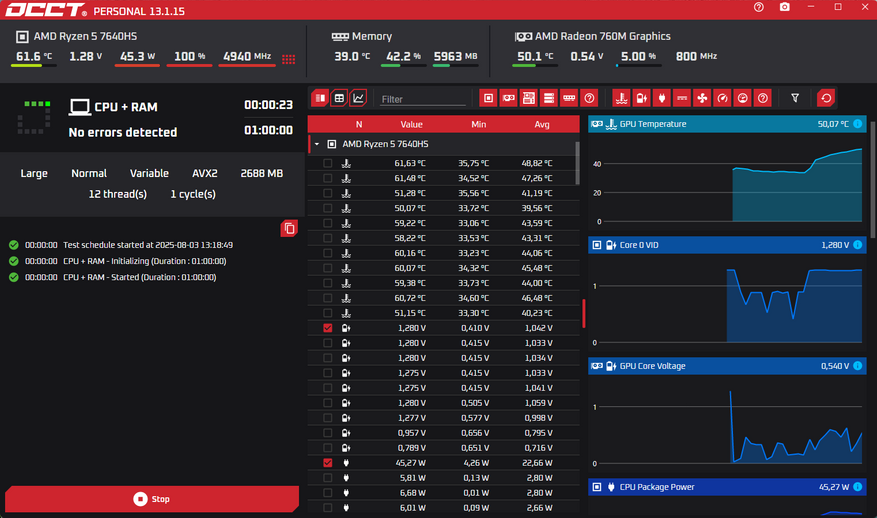
Task: Click the graph panel vertical scrollbar
Action: coord(873,179)
